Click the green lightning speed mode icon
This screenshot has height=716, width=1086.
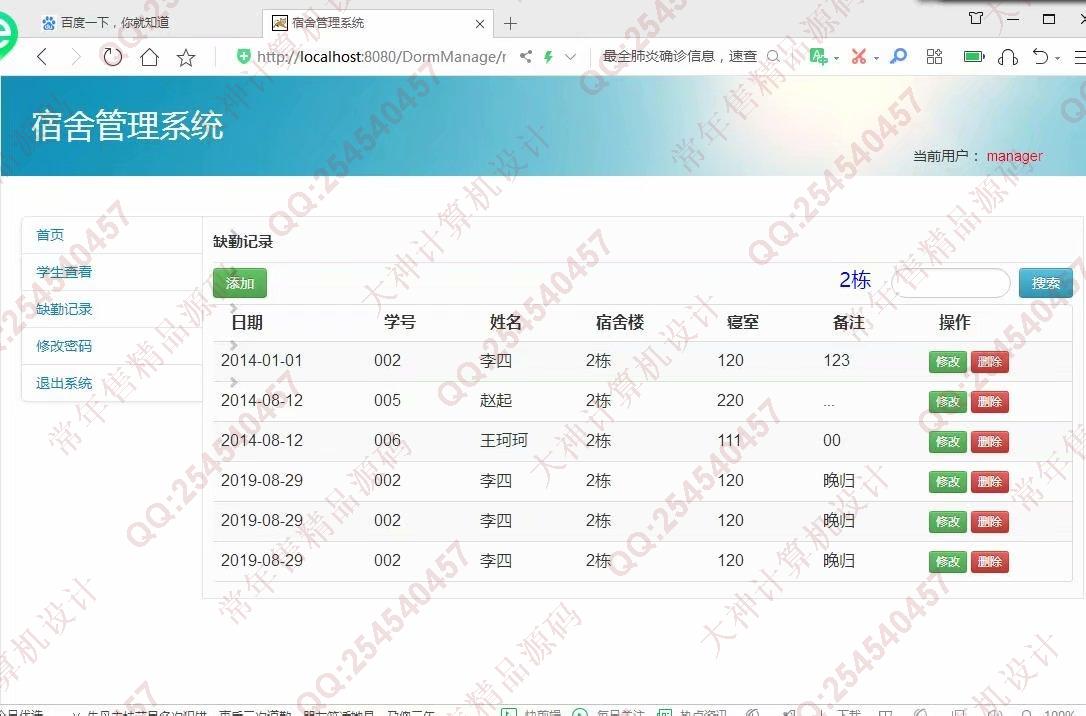pyautogui.click(x=548, y=56)
